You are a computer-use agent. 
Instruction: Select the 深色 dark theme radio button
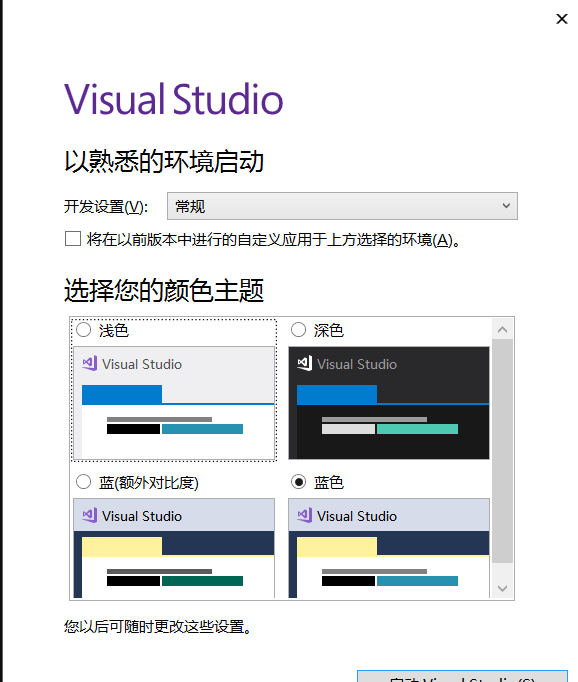pos(298,330)
